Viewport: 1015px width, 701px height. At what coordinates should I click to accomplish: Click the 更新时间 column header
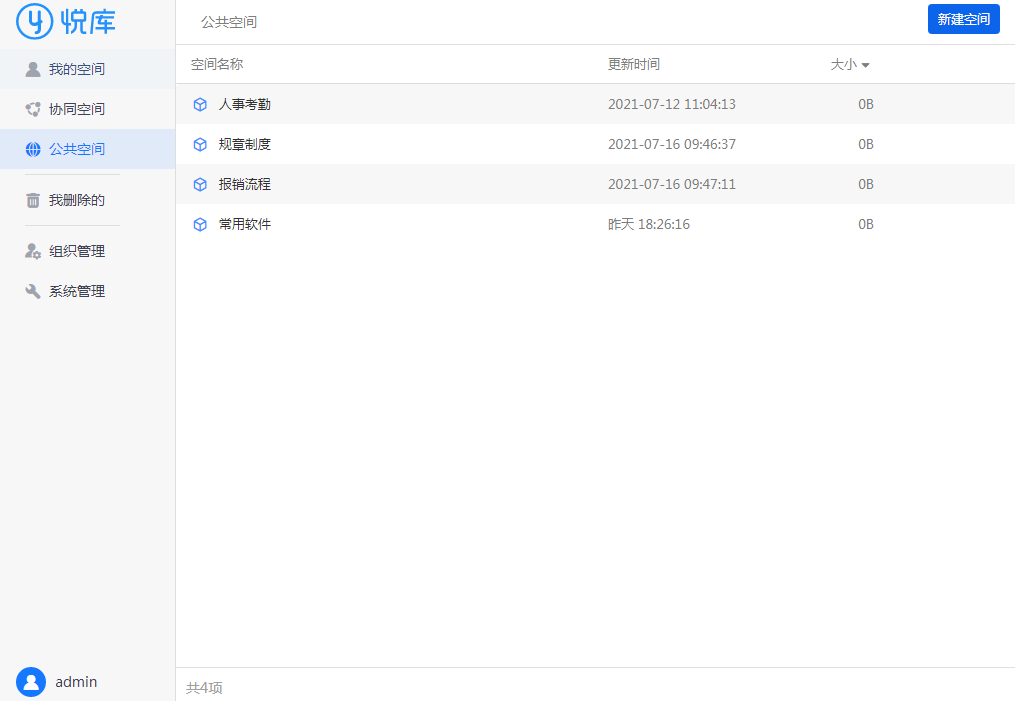pos(634,64)
